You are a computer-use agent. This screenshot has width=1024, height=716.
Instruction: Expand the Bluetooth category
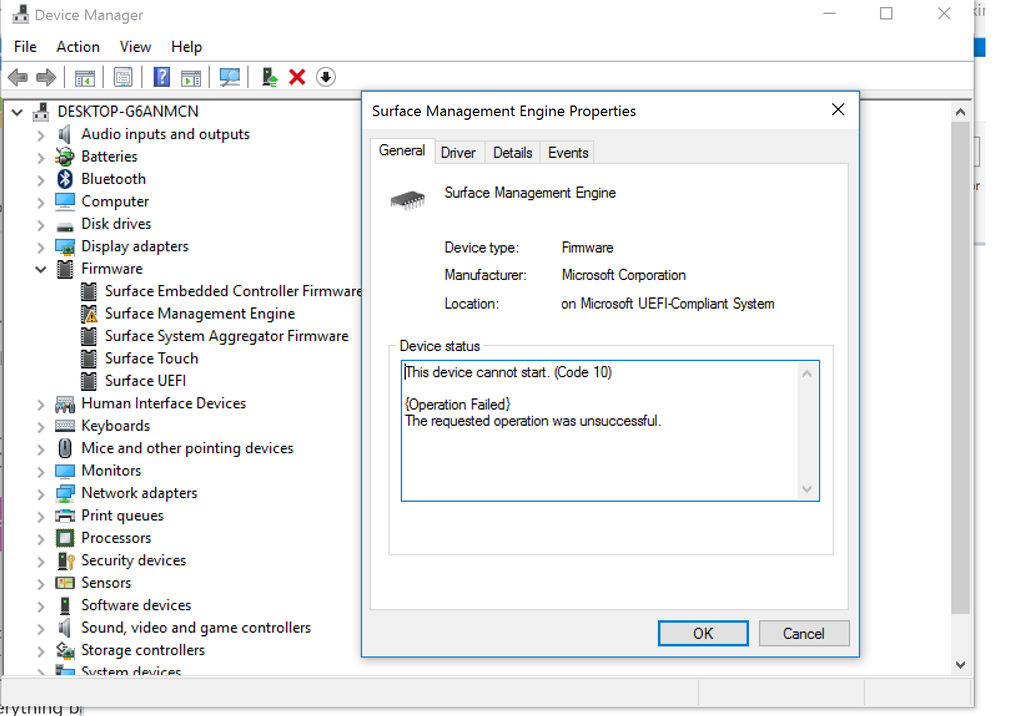tap(40, 180)
